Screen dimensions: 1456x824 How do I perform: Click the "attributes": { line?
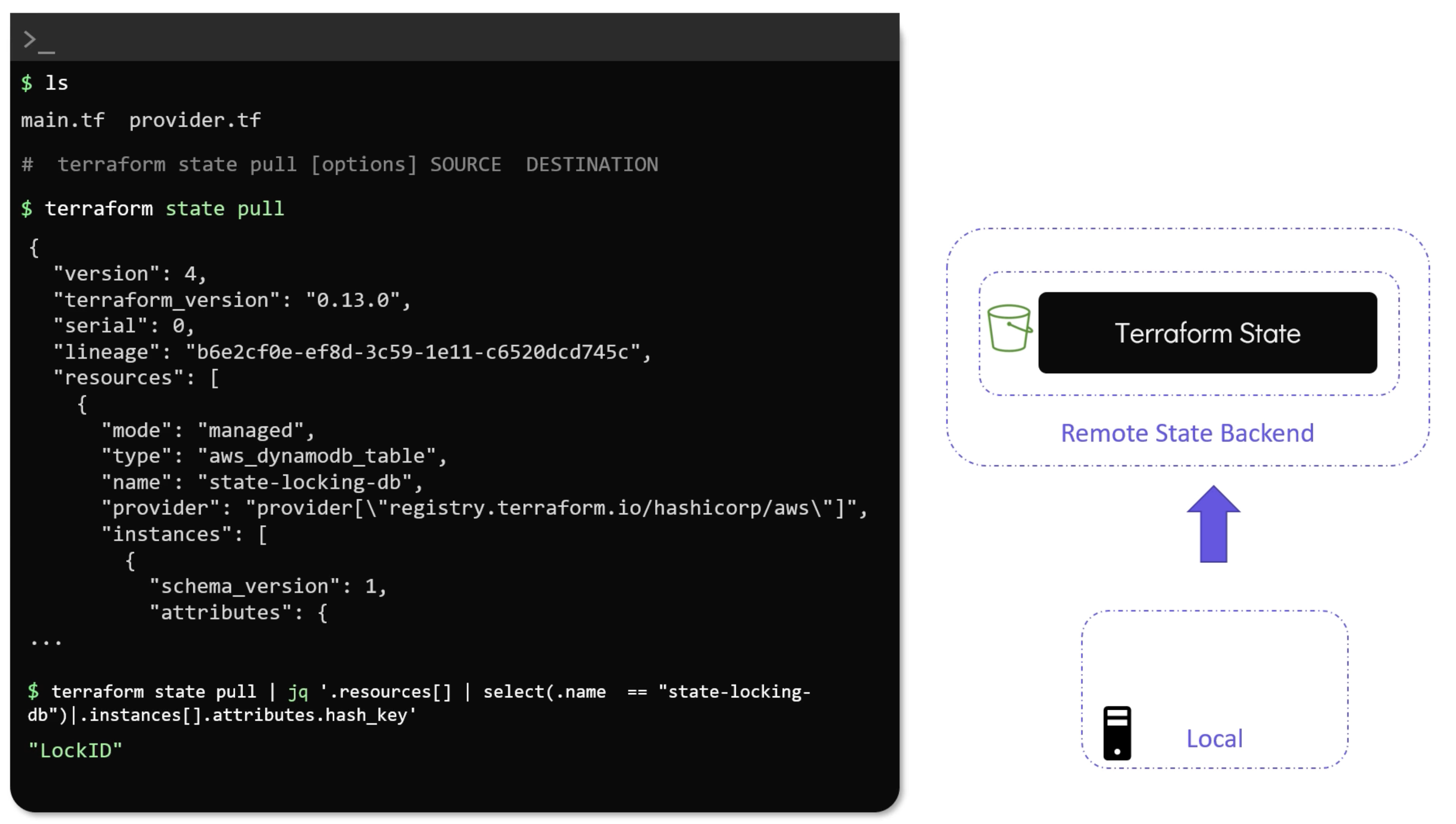[238, 613]
